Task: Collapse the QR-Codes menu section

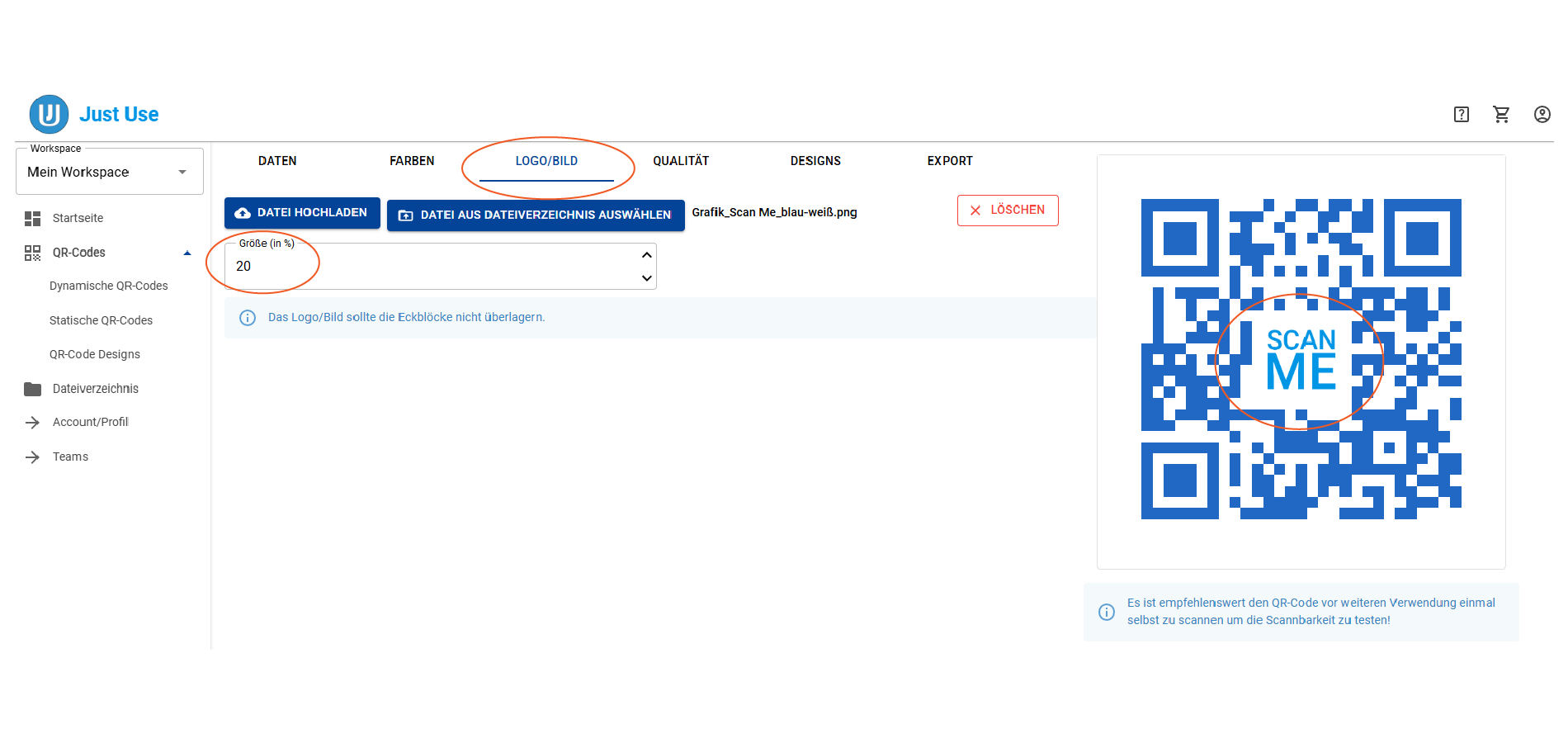Action: [x=187, y=253]
